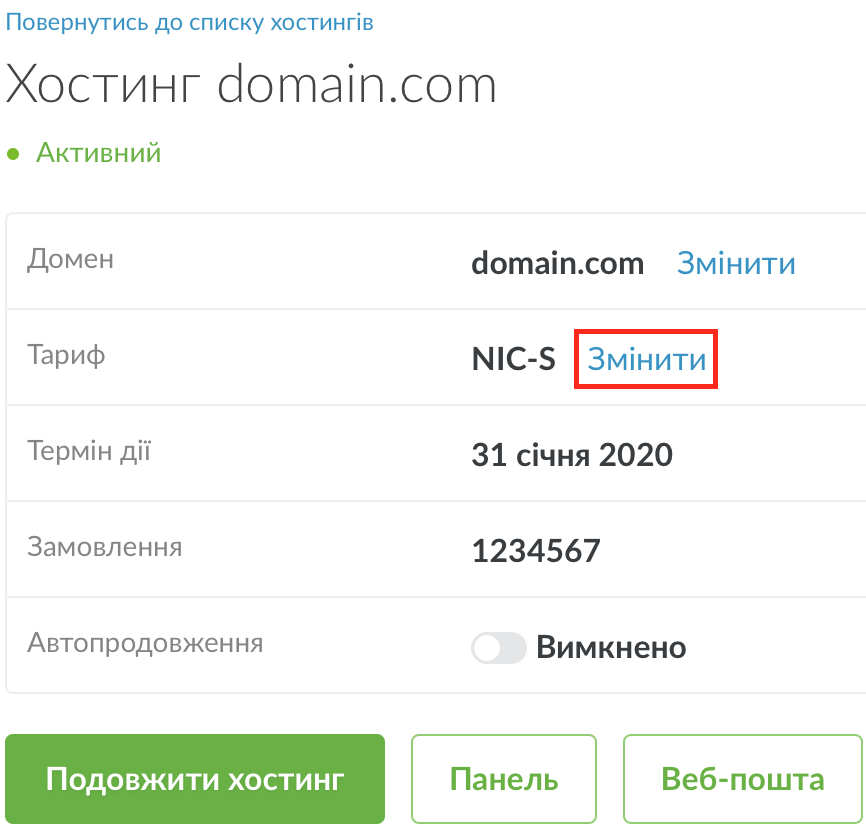Image resolution: width=866 pixels, height=838 pixels.
Task: Click the NIC-S tariff name
Action: 513,360
